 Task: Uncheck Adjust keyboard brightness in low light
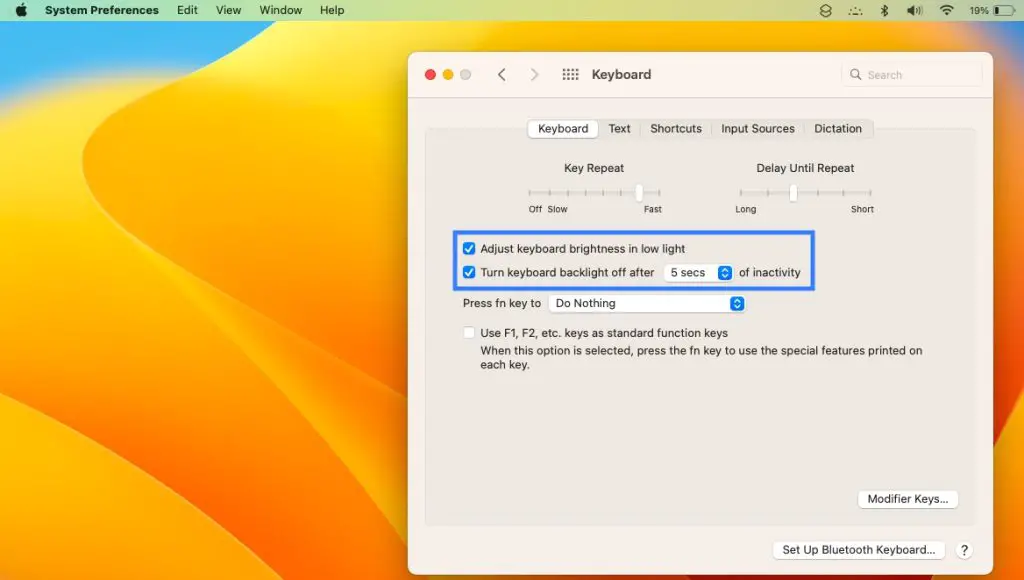pos(469,248)
